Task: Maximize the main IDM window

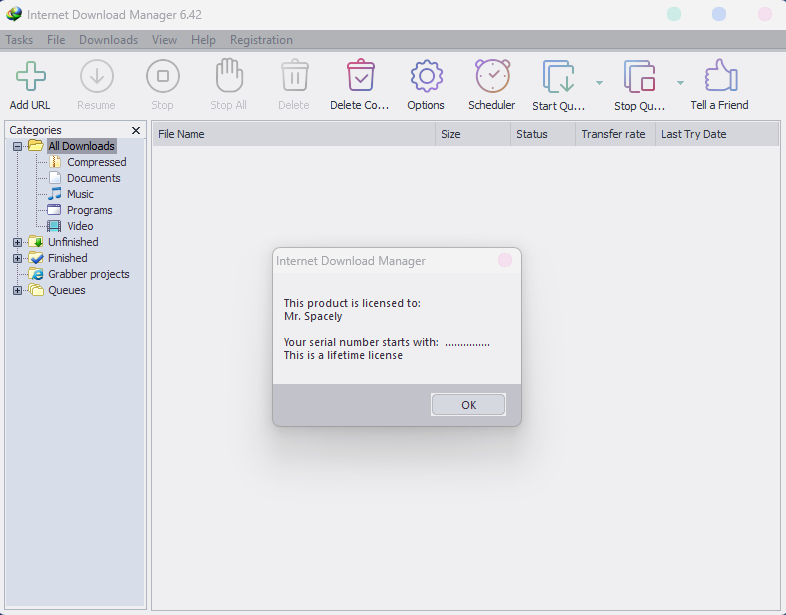Action: click(x=719, y=14)
